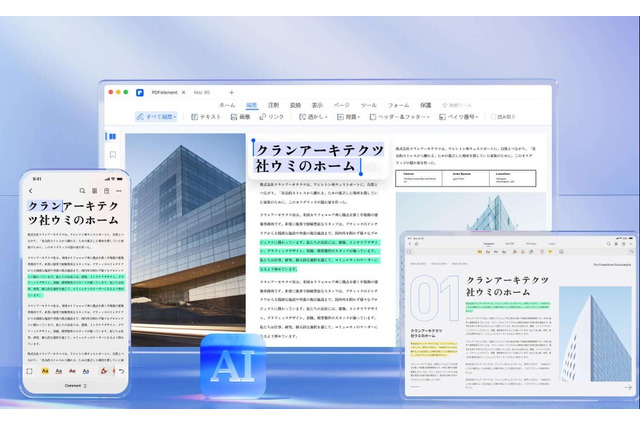Tap the grid view icon on phone
The image size is (640, 426).
point(94,191)
